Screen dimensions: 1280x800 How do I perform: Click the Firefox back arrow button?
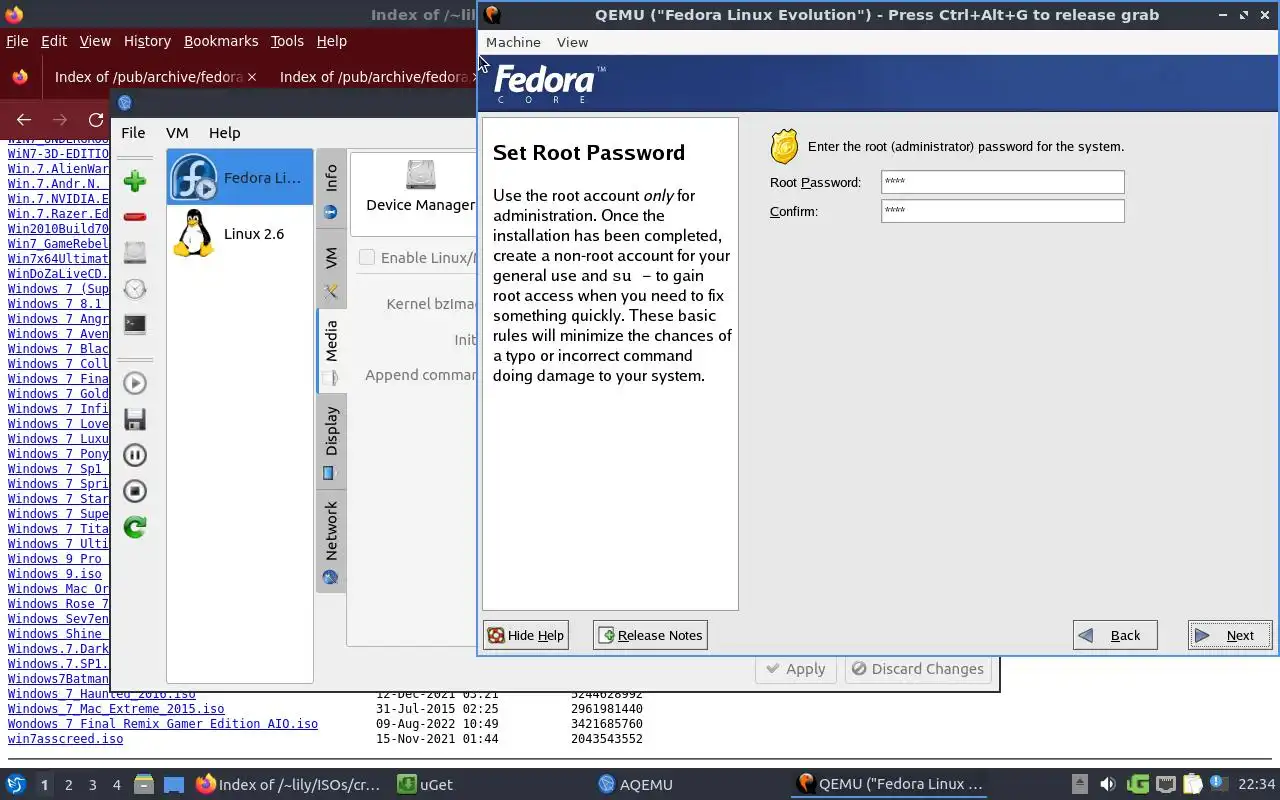[24, 120]
